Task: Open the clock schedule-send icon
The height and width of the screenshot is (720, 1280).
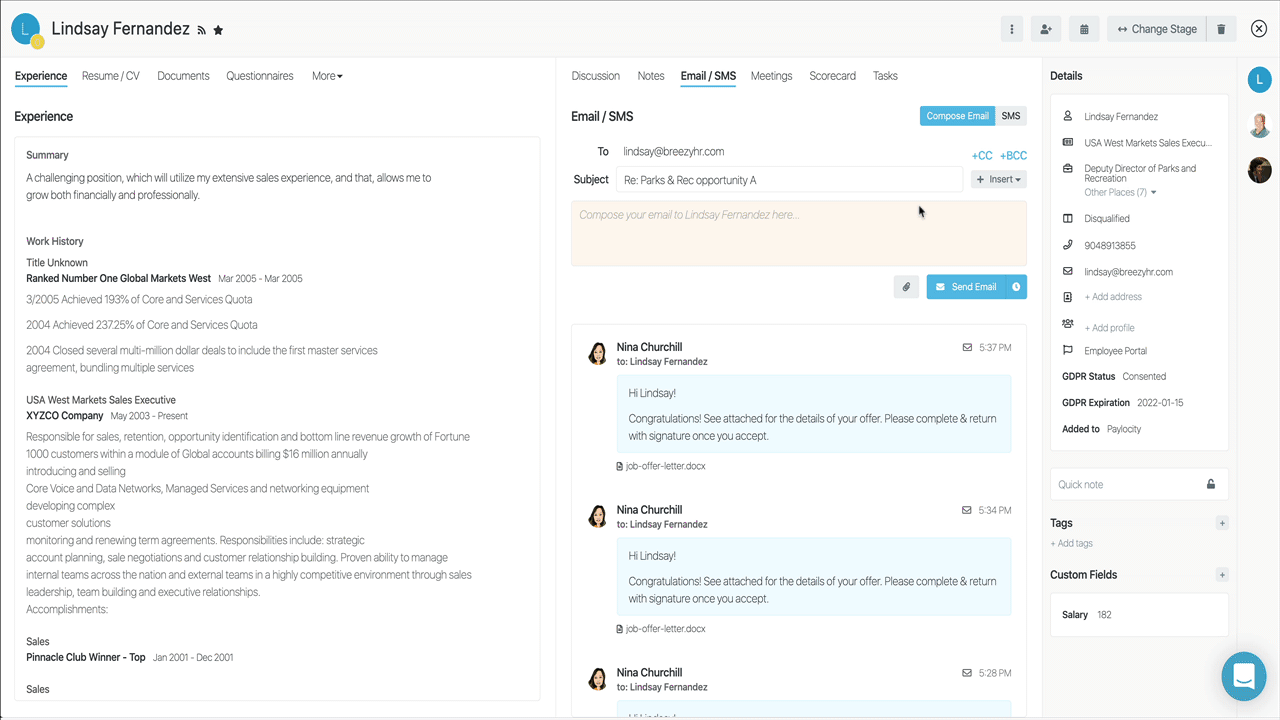Action: [x=1016, y=287]
